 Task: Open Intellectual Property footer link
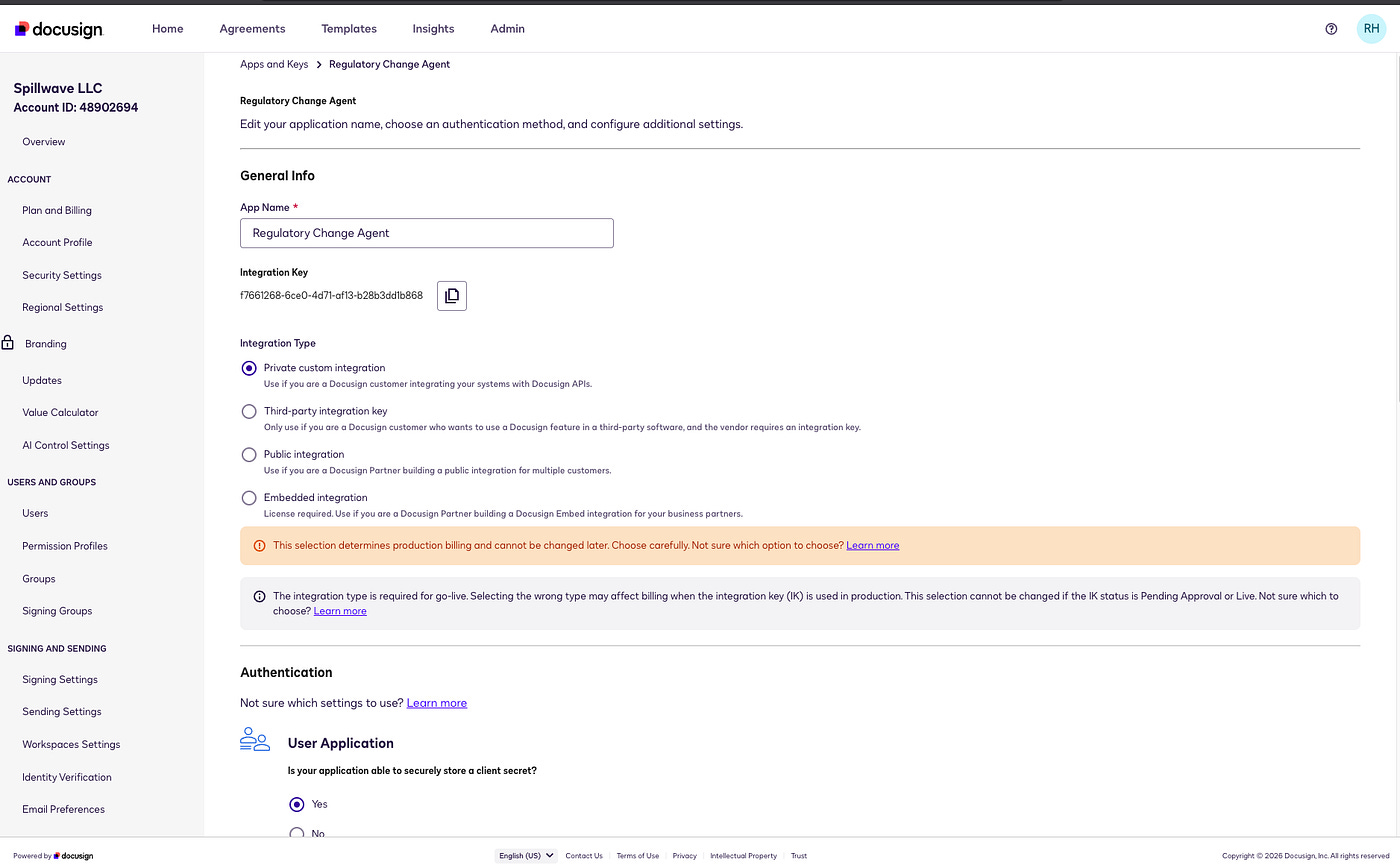tap(744, 856)
